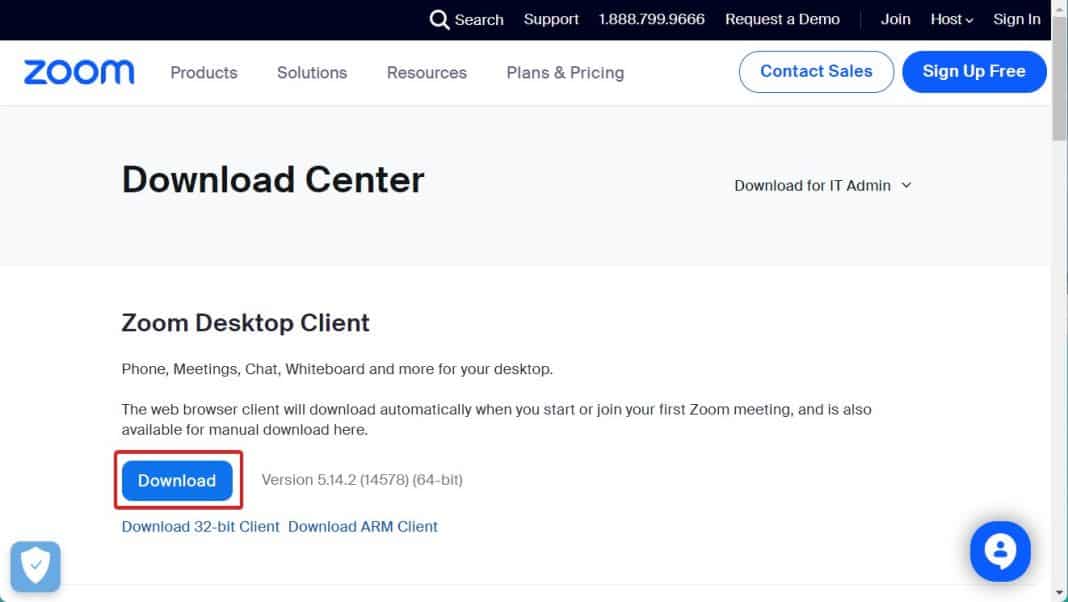The width and height of the screenshot is (1068, 602).
Task: Open the Products menu
Action: pos(203,72)
